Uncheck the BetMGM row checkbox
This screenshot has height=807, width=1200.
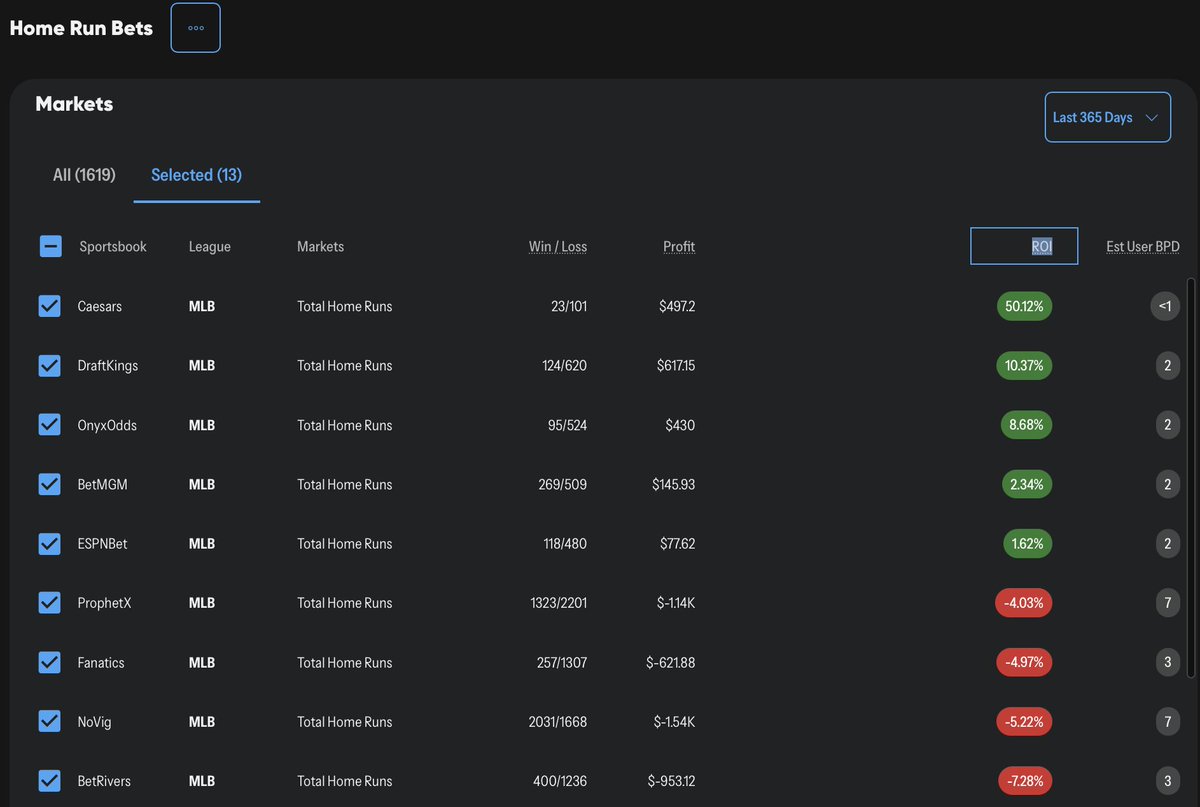(49, 484)
